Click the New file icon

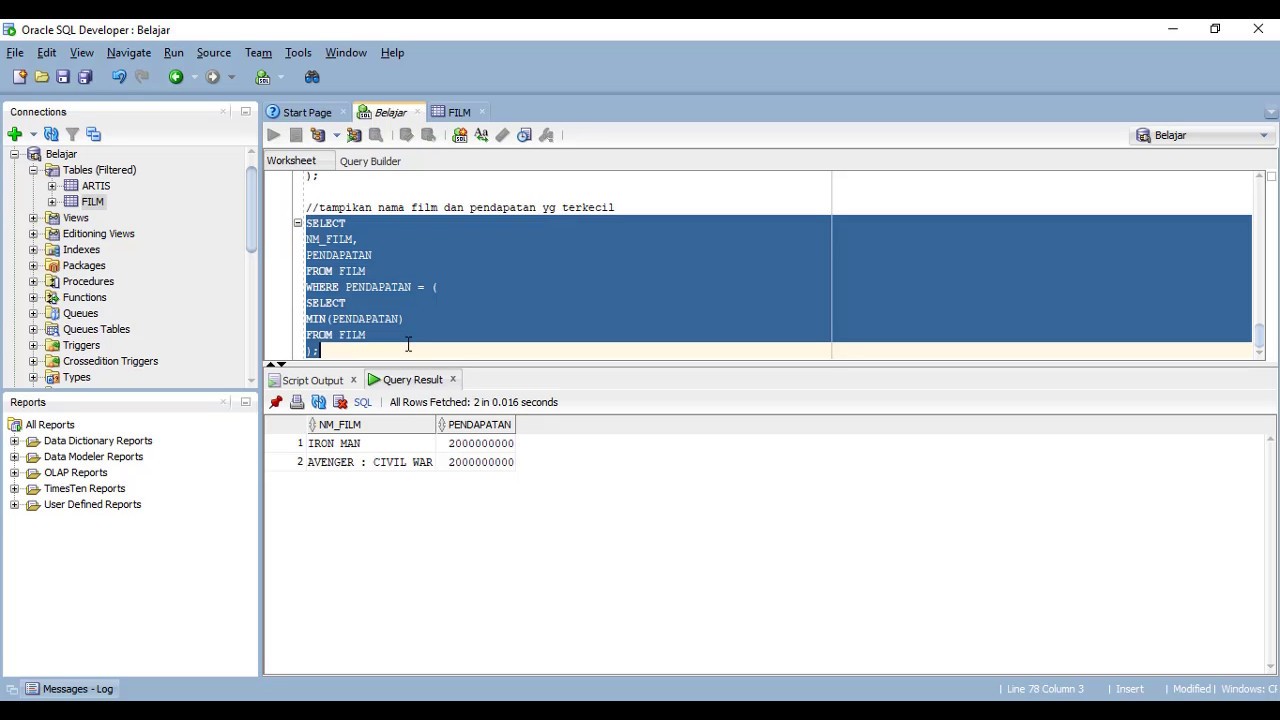click(20, 77)
